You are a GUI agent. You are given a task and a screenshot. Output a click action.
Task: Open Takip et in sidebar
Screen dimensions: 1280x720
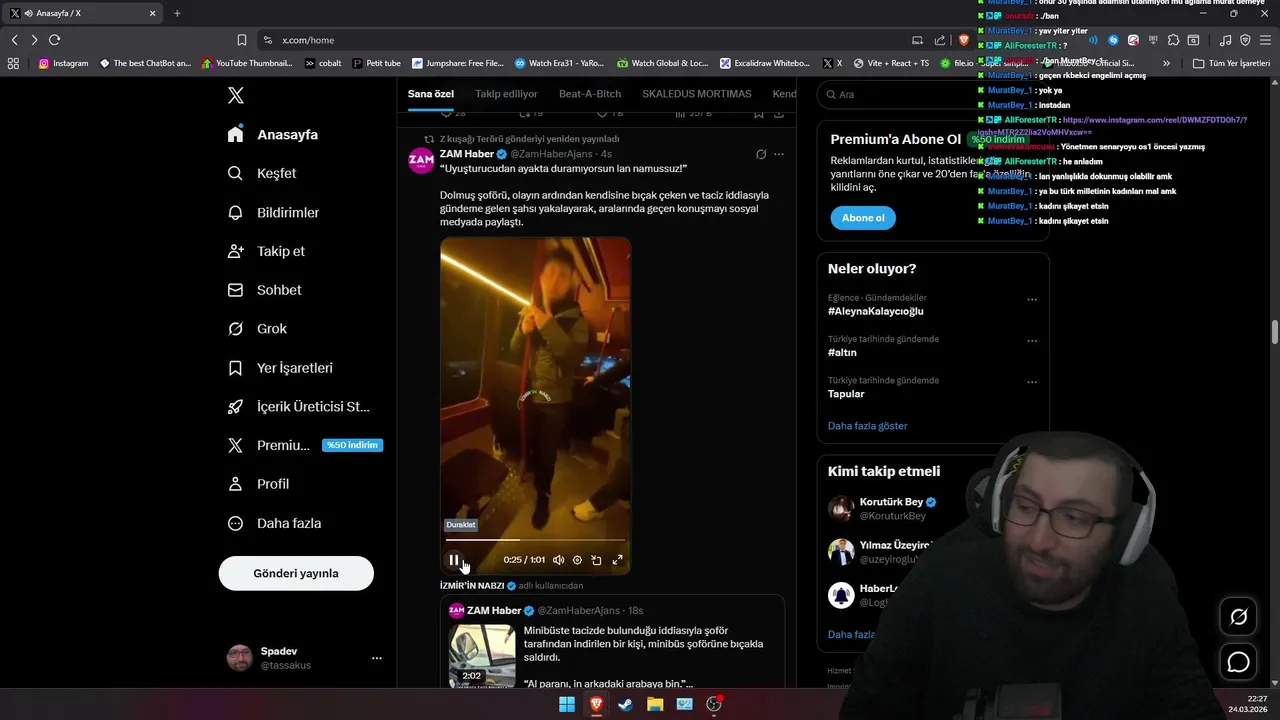(266, 251)
